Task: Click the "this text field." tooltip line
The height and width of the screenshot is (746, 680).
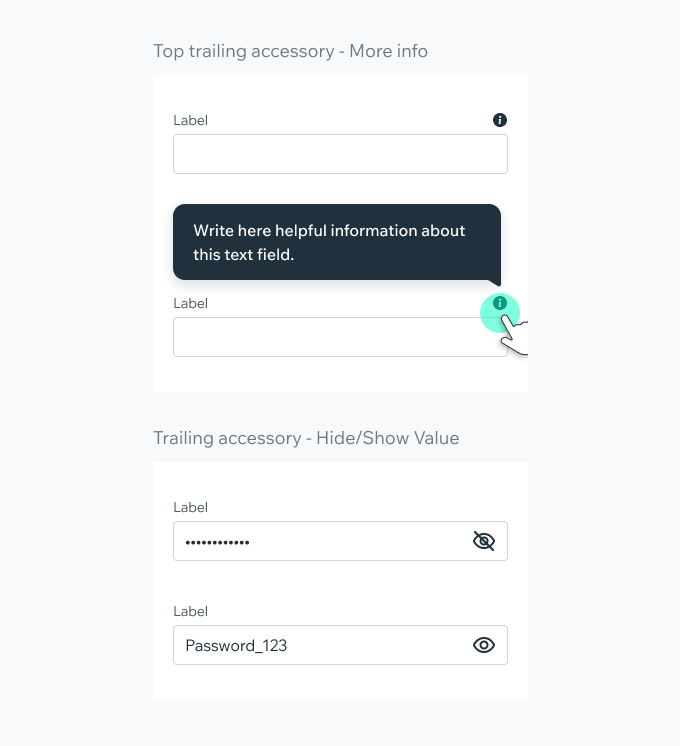Action: coord(244,255)
